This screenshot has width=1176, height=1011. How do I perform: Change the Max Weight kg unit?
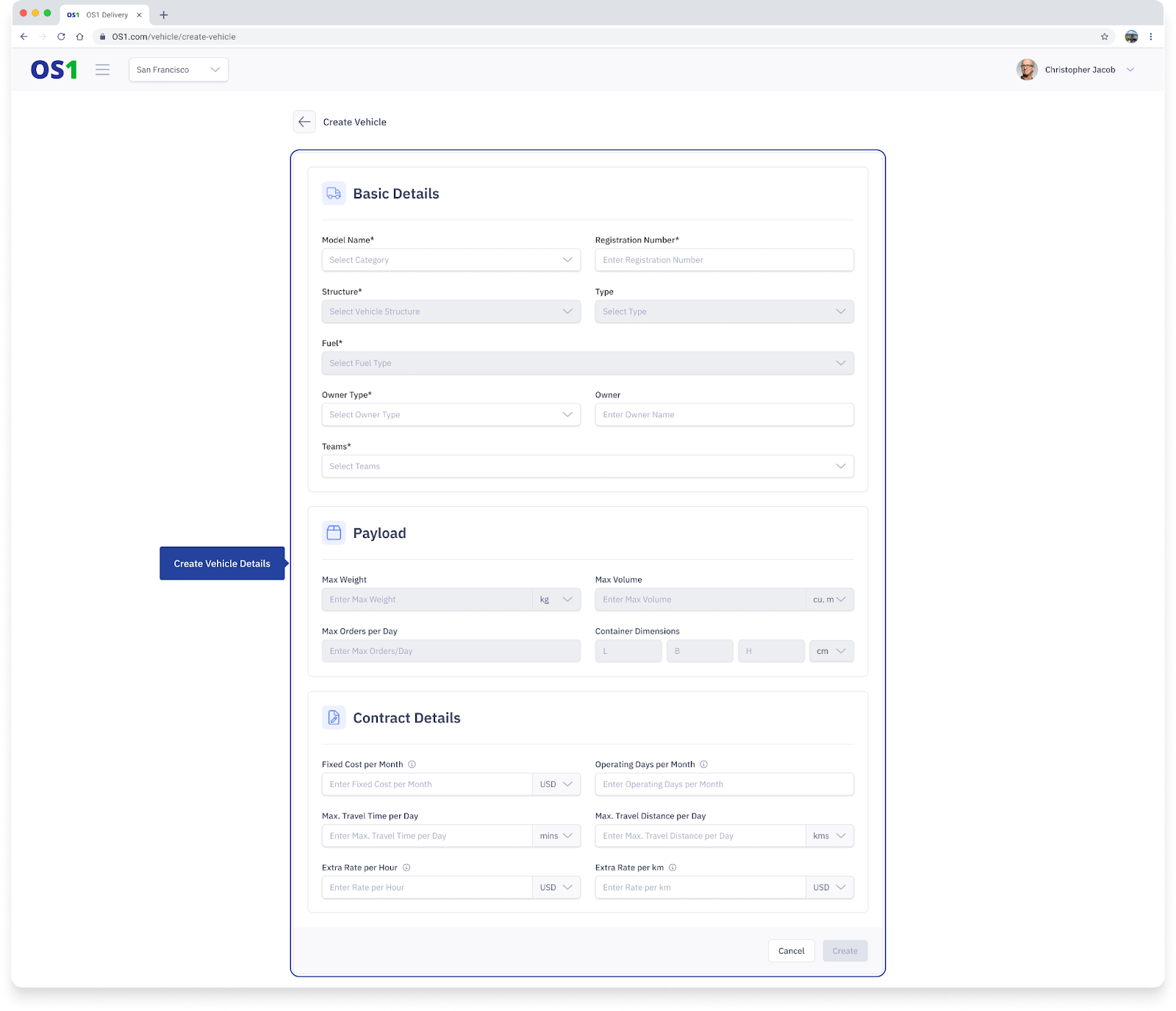point(556,600)
